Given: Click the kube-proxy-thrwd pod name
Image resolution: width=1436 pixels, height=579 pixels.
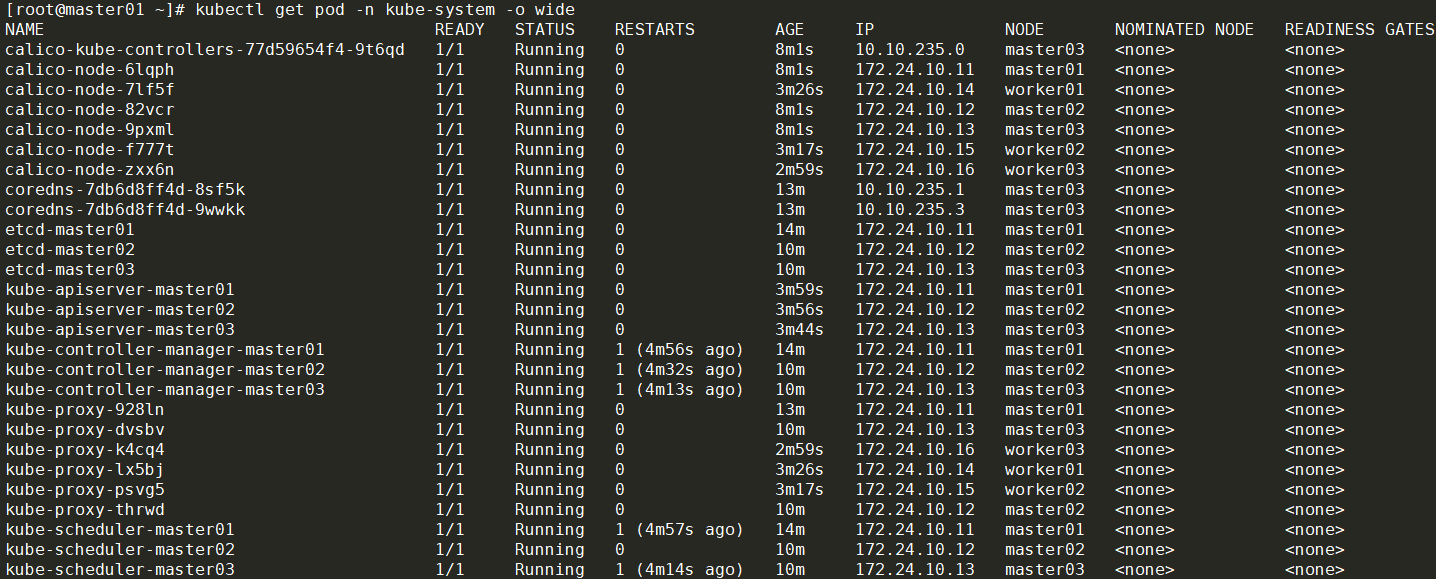Looking at the screenshot, I should [84, 510].
